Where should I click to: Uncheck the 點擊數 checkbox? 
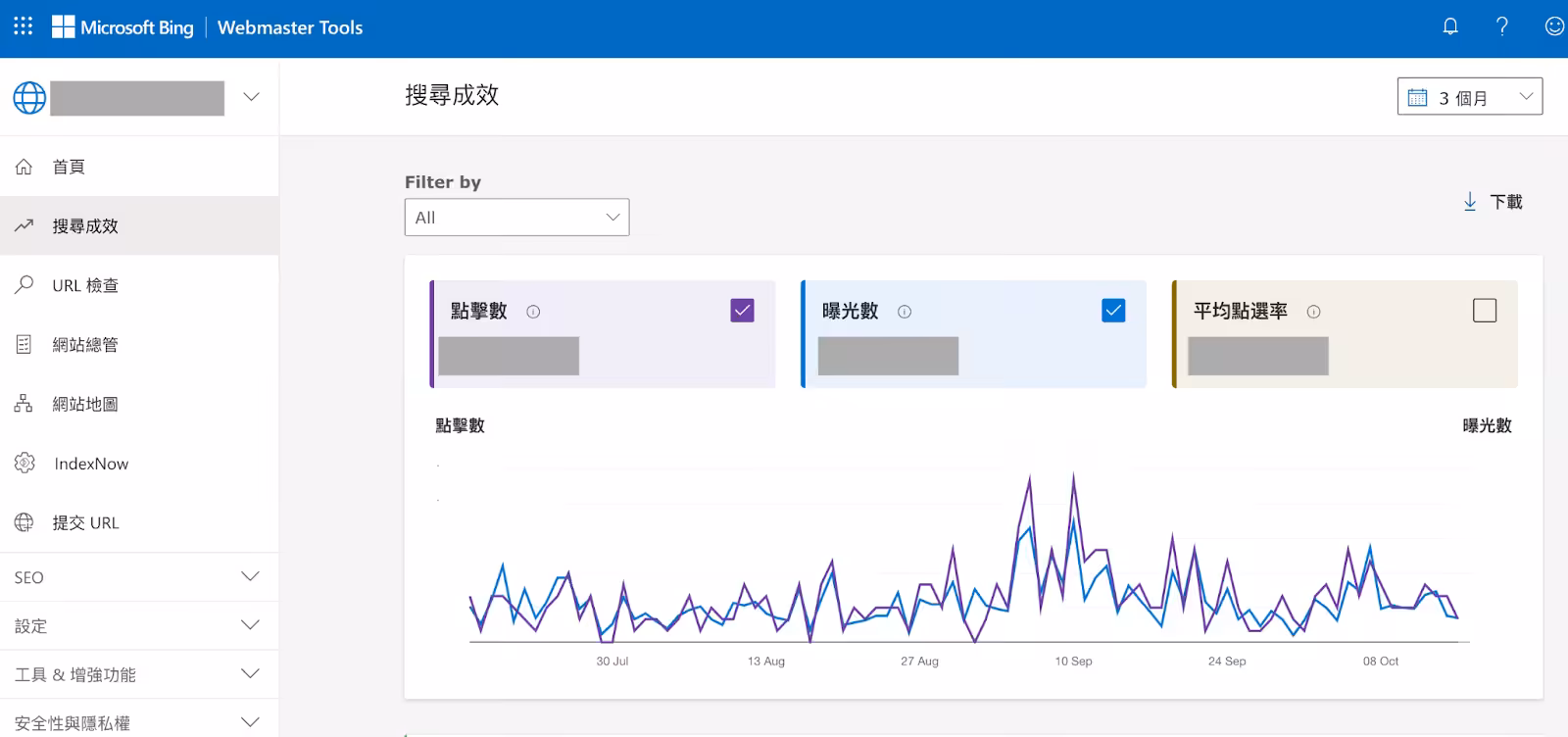743,311
